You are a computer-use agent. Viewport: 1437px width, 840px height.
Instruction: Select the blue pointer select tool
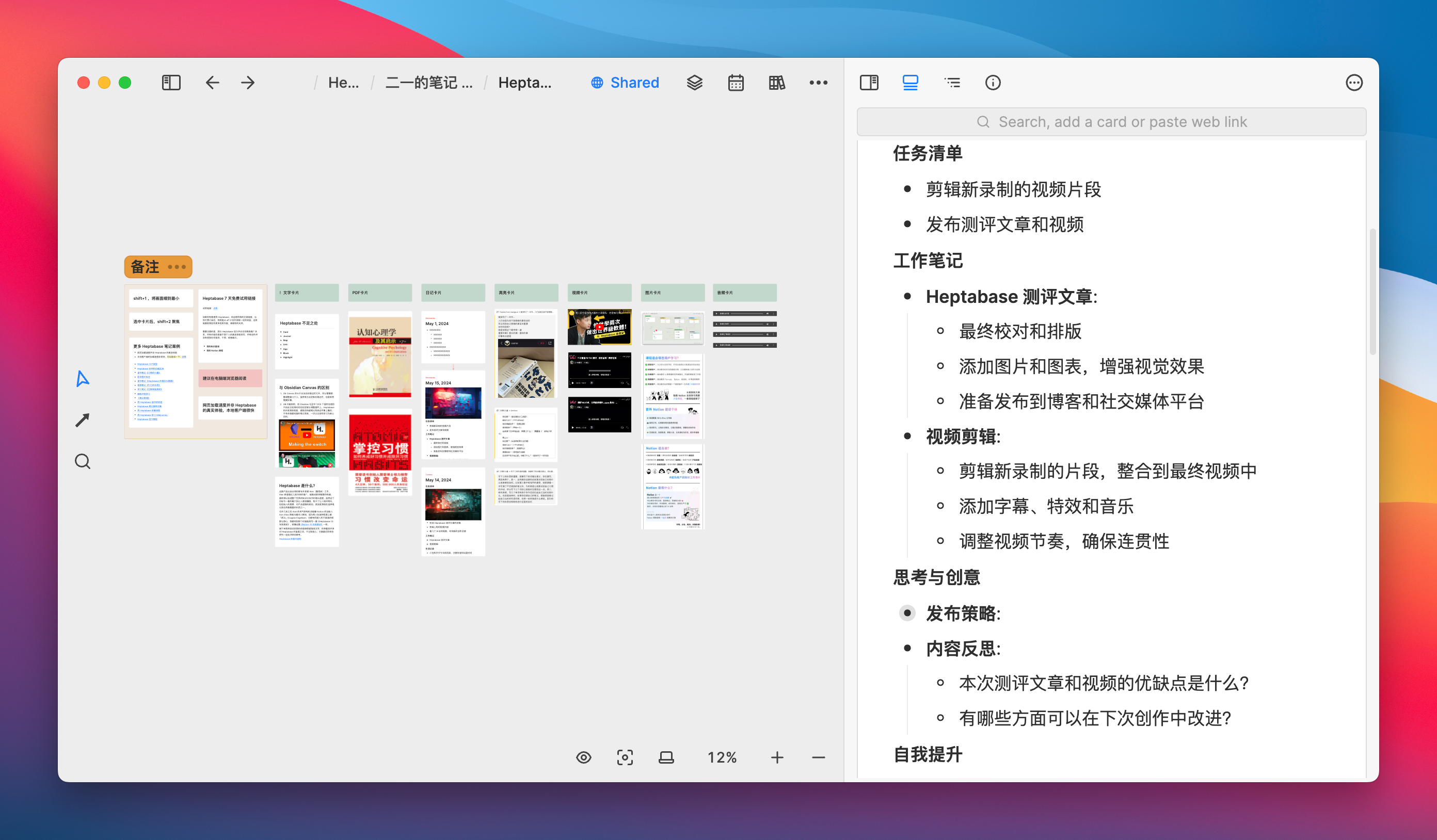click(x=83, y=378)
